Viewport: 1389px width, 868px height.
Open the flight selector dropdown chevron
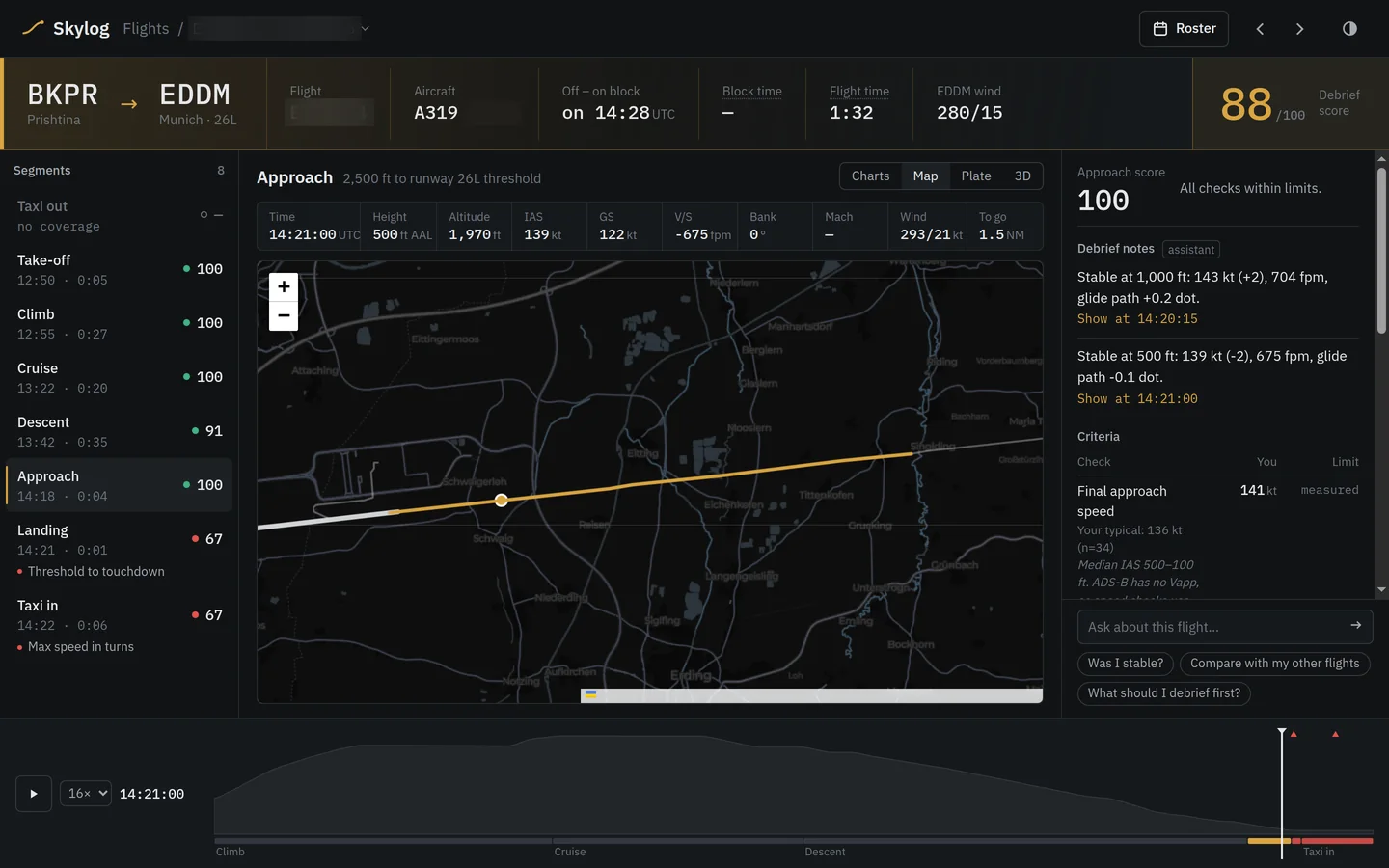click(x=365, y=29)
